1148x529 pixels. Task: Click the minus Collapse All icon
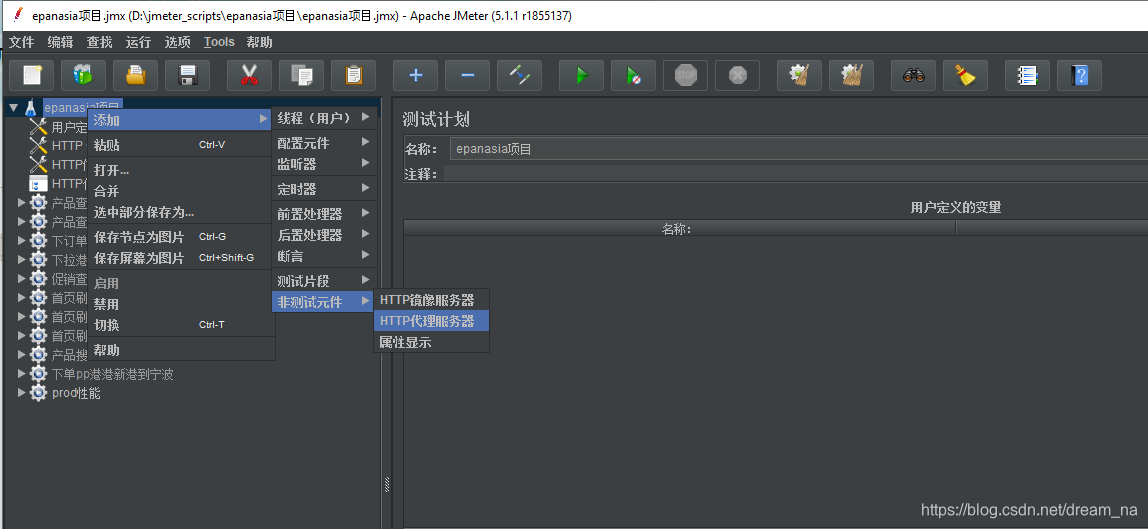coord(468,75)
